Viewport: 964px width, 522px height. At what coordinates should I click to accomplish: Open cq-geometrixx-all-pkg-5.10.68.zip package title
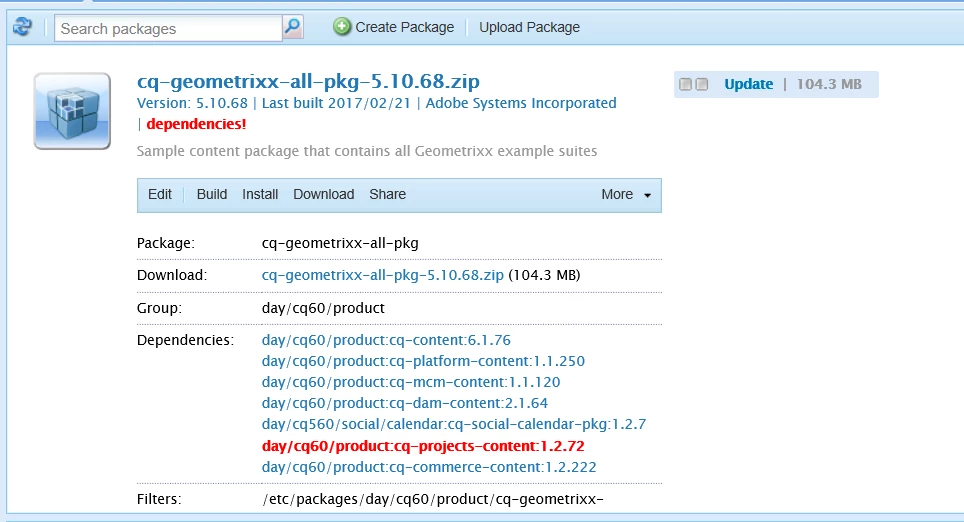[308, 81]
